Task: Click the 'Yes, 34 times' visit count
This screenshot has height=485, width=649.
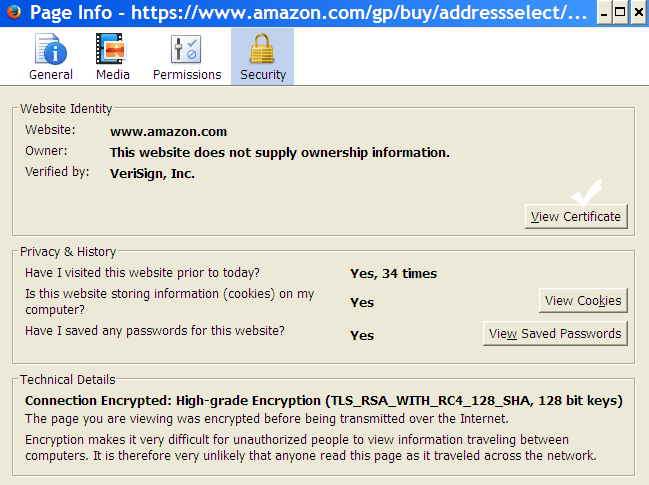Action: [x=393, y=274]
